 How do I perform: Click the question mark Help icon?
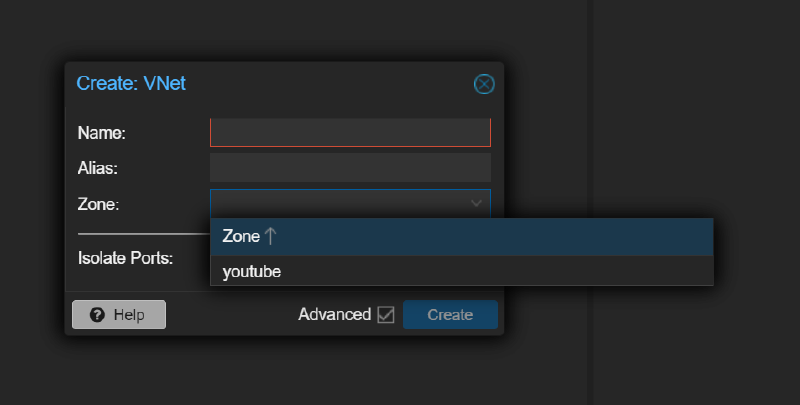97,314
